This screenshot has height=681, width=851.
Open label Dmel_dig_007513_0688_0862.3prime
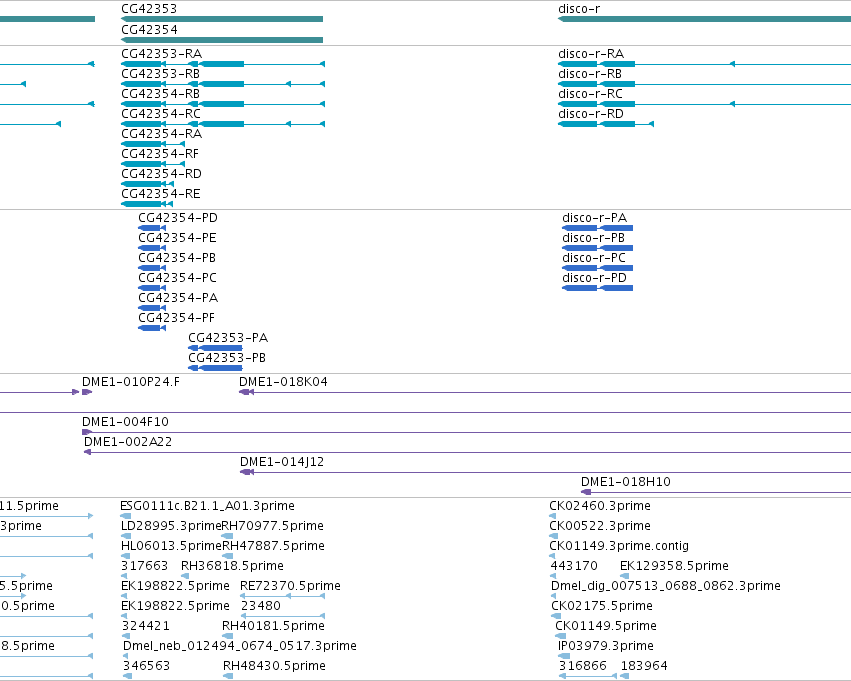[666, 586]
